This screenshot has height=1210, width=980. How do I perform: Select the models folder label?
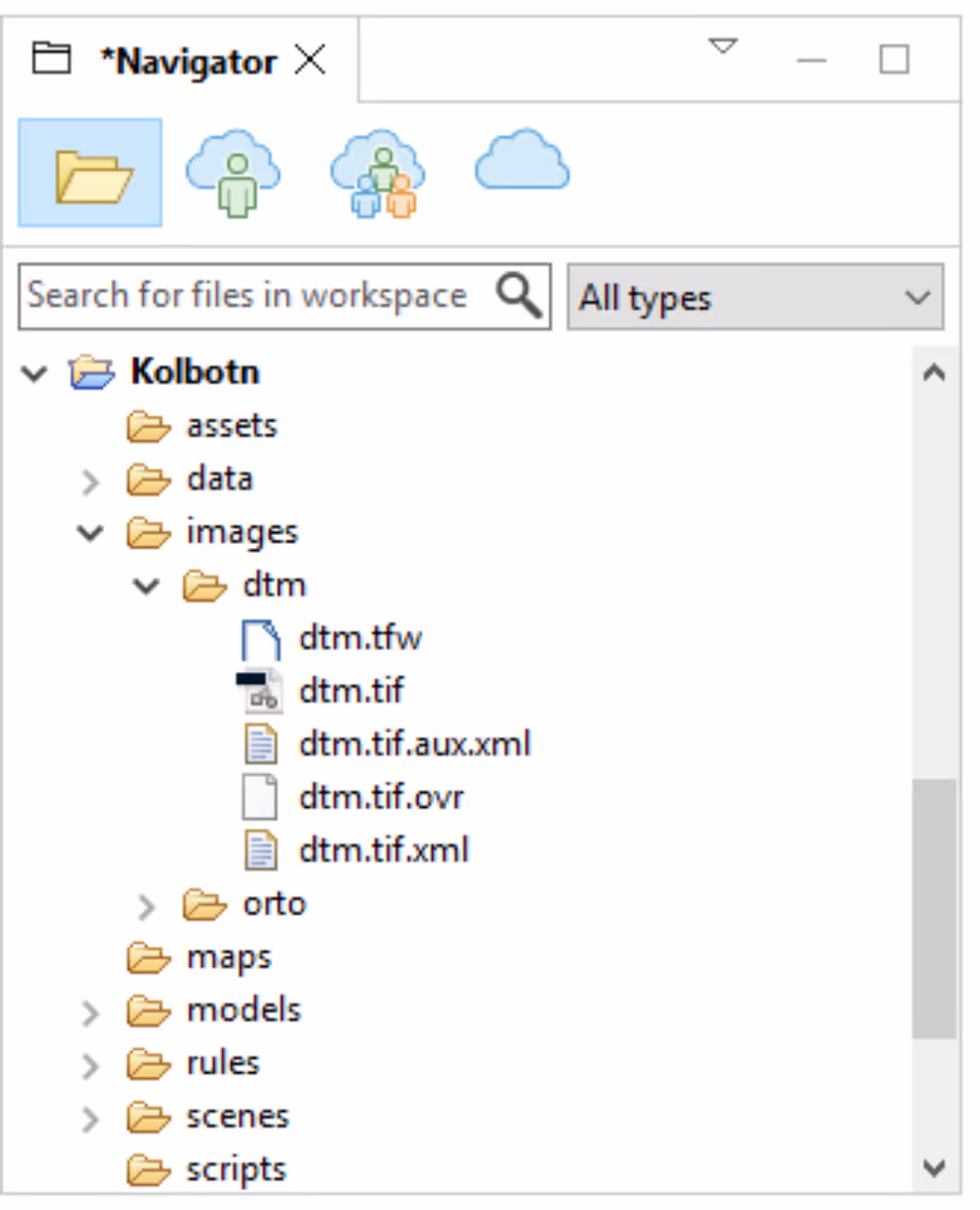coord(244,1011)
